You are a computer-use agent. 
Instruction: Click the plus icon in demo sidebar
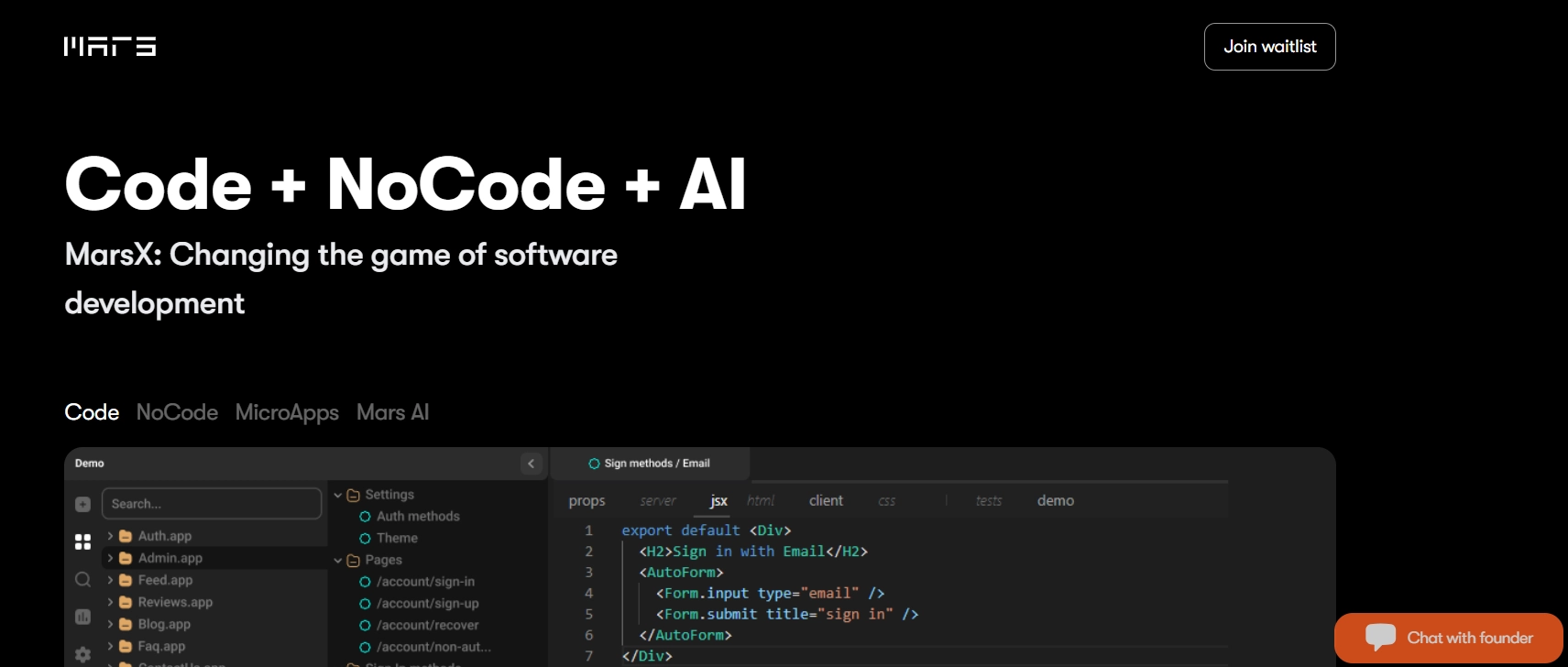pos(82,504)
